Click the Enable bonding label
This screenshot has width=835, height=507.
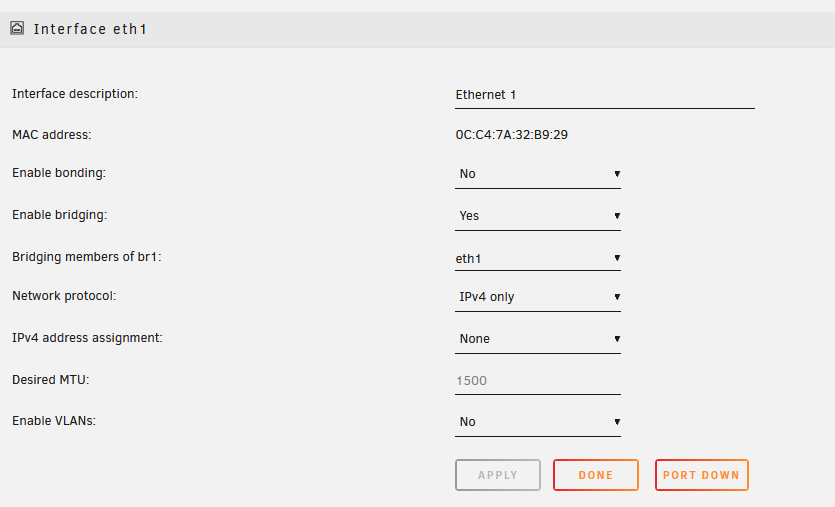pyautogui.click(x=59, y=173)
